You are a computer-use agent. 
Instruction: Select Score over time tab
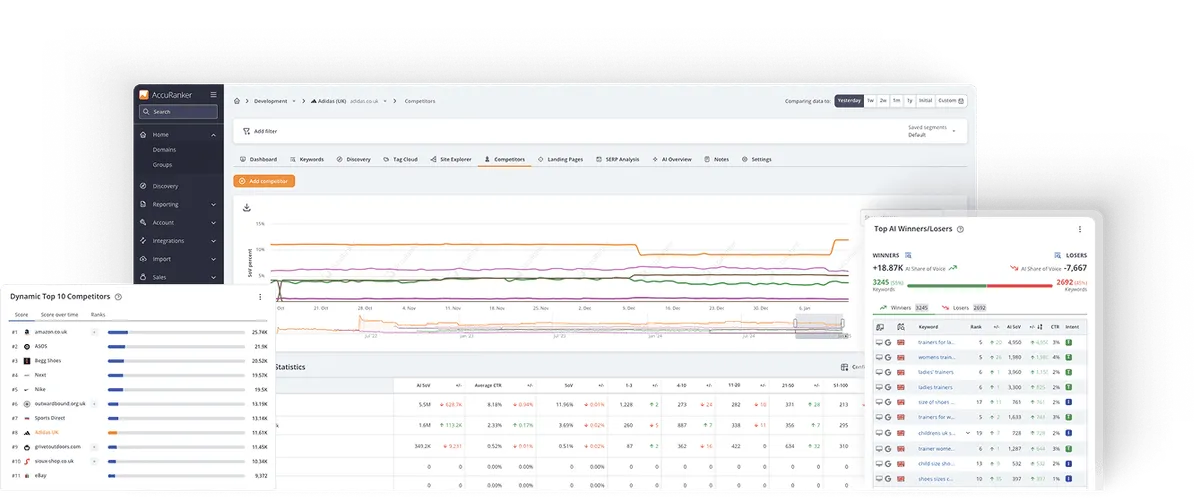[60, 314]
